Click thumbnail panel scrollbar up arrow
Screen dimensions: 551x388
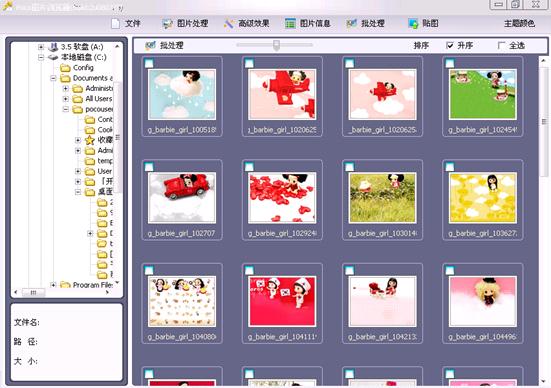tap(544, 60)
